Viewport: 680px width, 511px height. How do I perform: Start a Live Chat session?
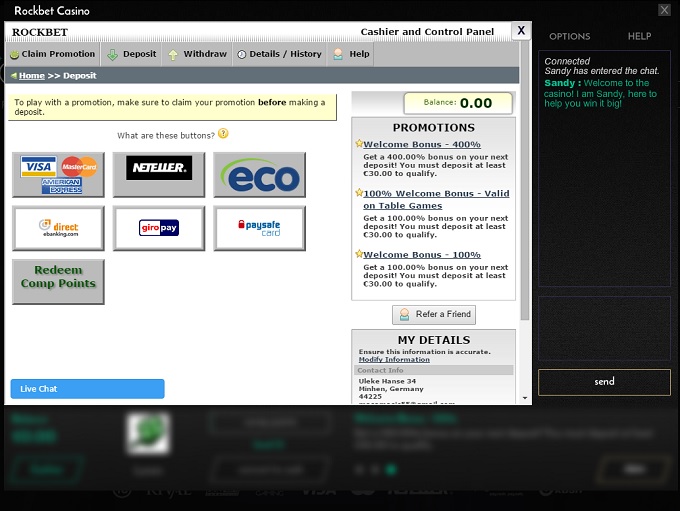point(87,389)
